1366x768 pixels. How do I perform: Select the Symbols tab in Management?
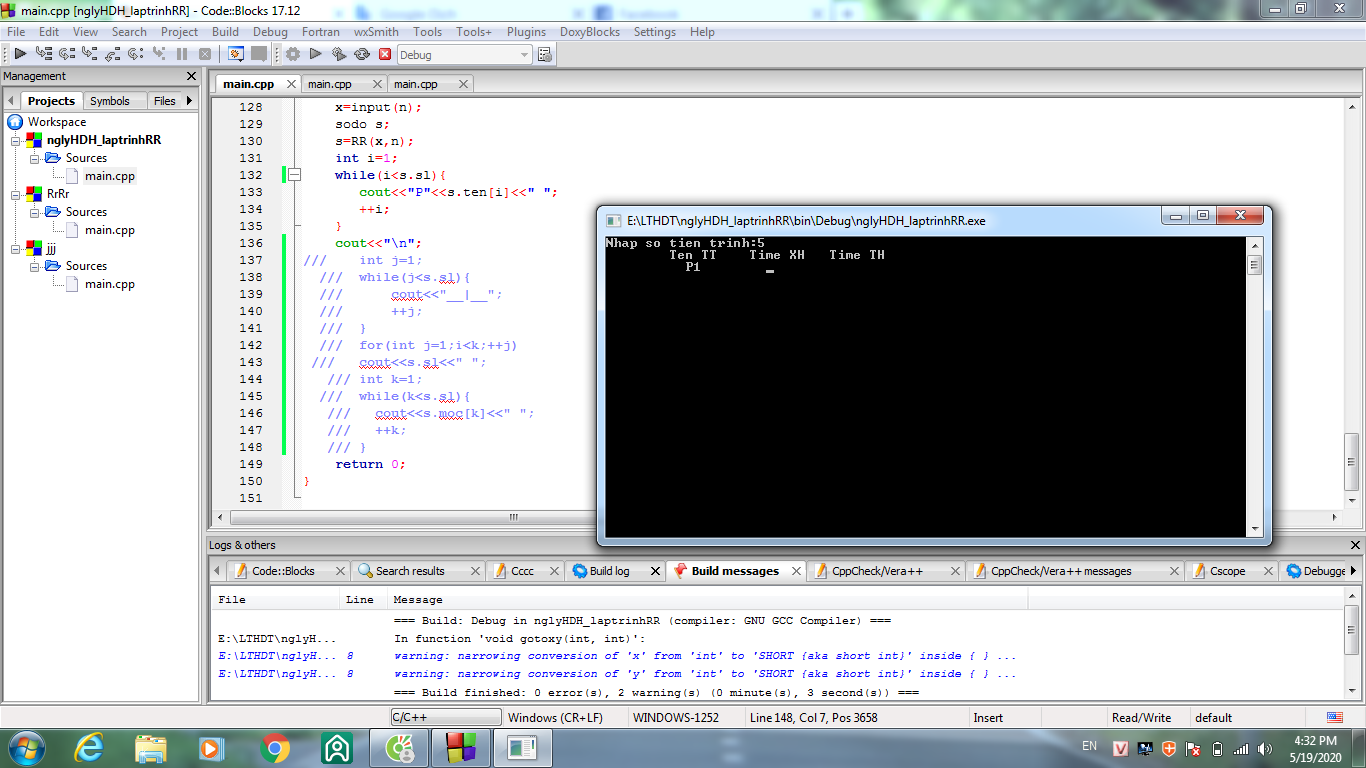109,101
